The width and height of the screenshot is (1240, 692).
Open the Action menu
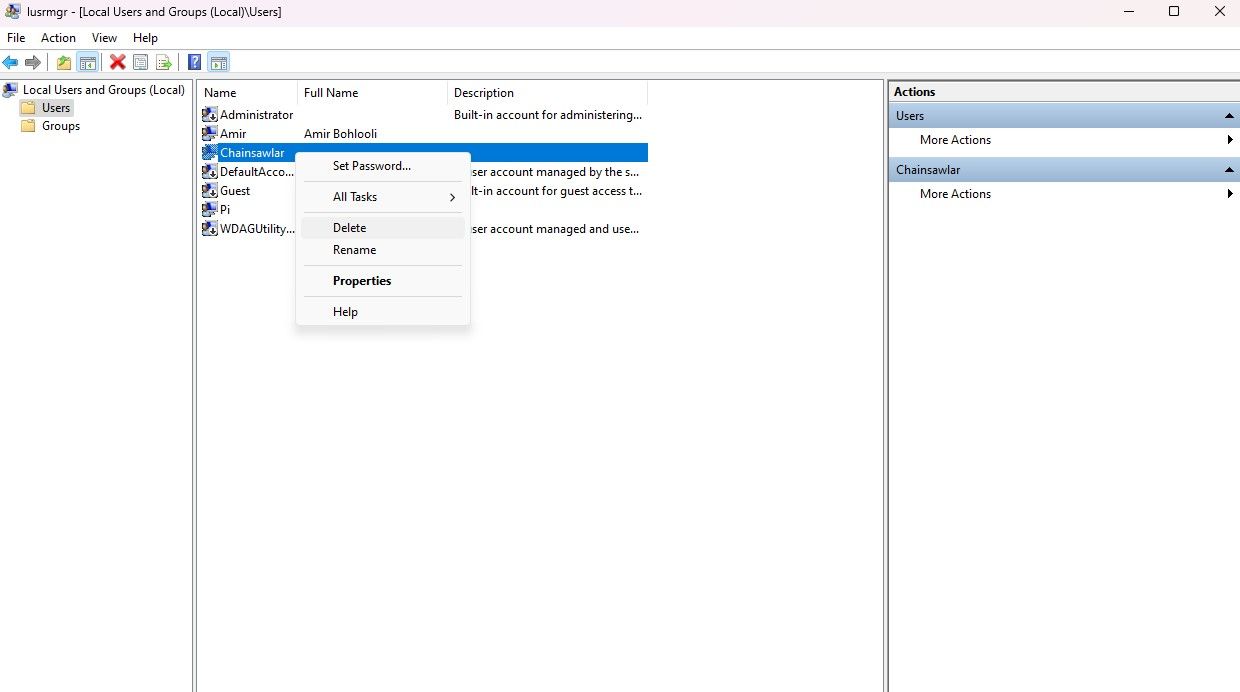coord(58,37)
